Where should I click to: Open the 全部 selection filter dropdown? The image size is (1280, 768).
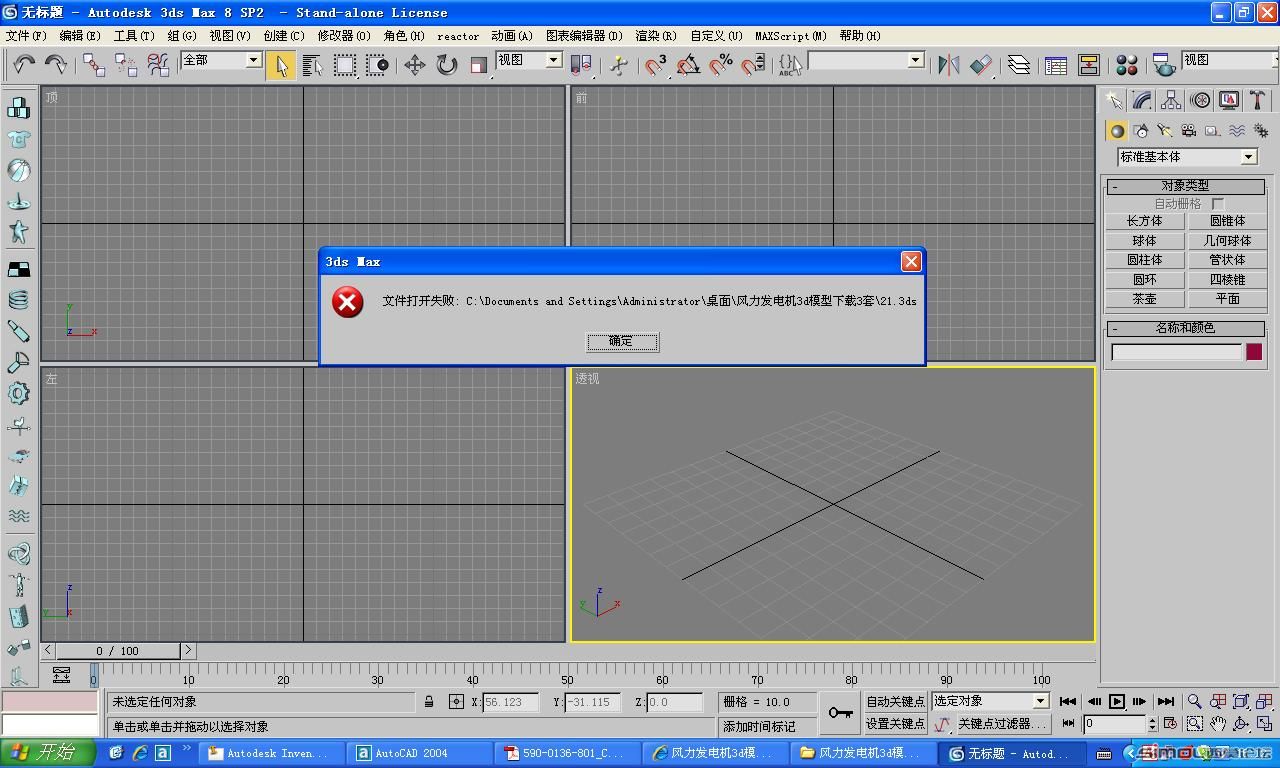click(221, 60)
